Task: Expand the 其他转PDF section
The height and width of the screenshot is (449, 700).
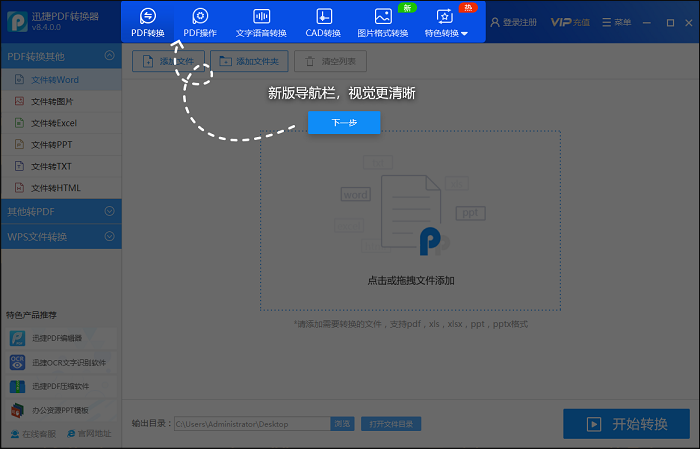Action: tap(109, 211)
